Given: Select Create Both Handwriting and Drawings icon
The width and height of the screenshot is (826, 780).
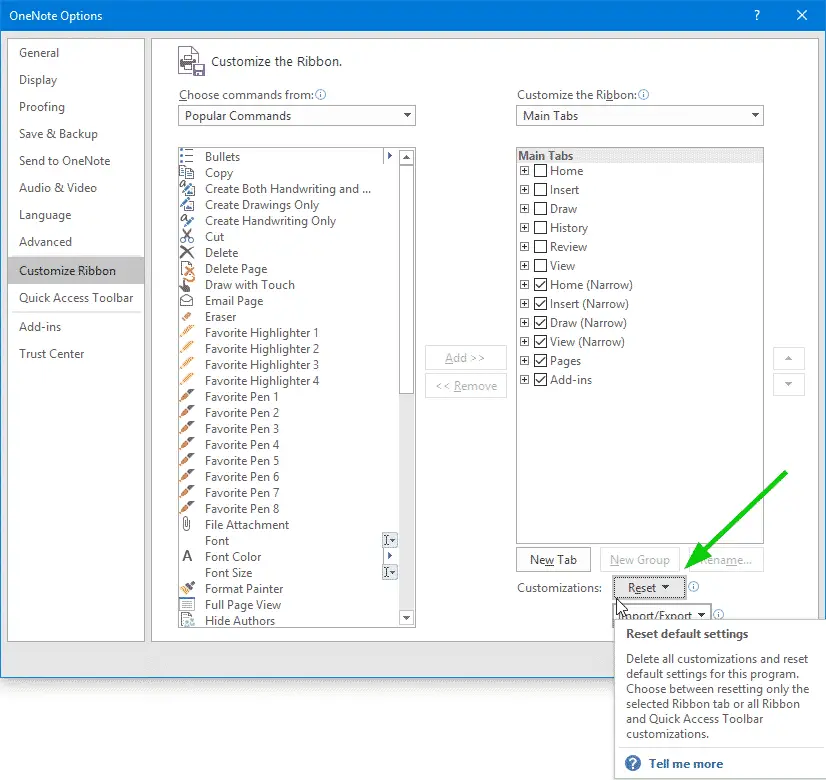Looking at the screenshot, I should point(187,189).
